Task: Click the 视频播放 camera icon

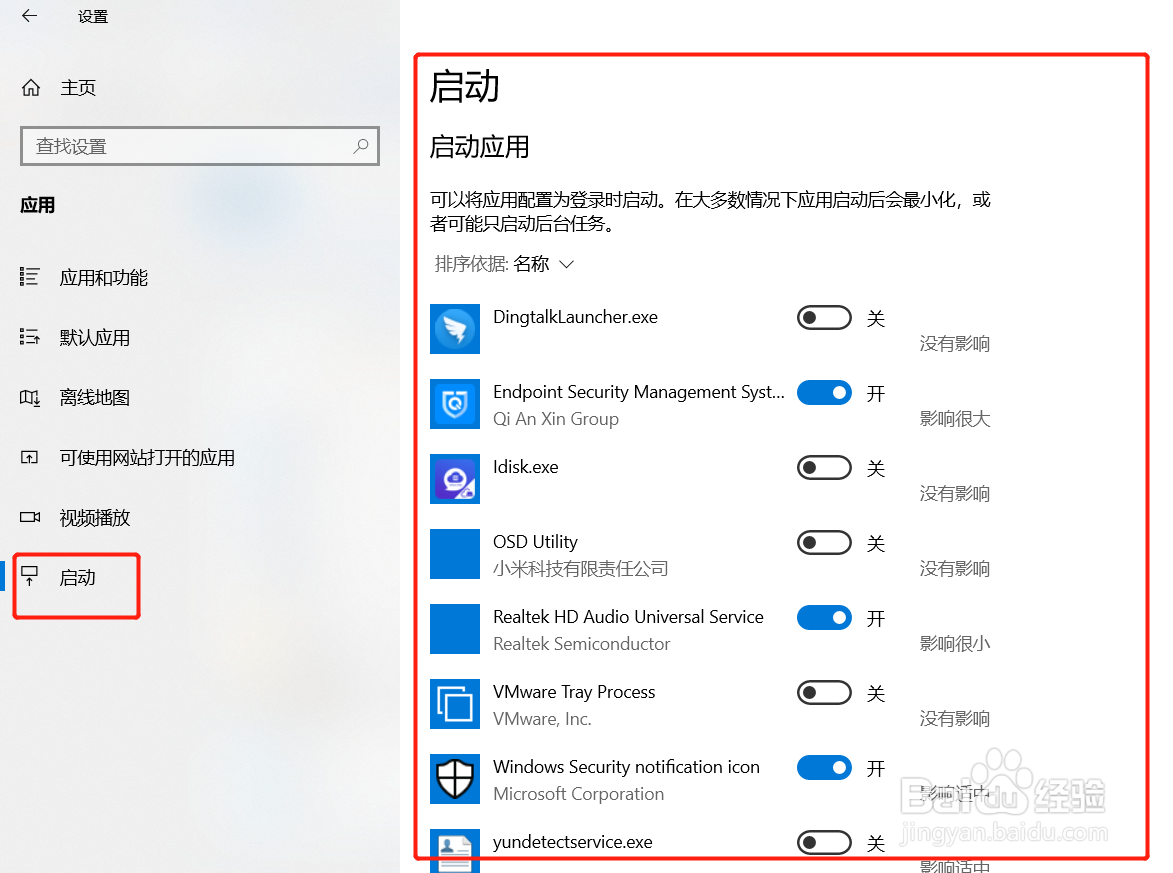Action: [x=30, y=517]
